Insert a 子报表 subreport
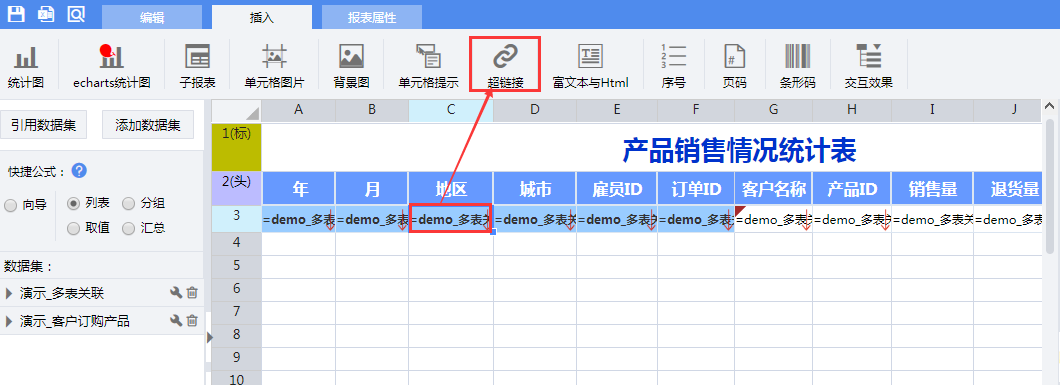 coord(197,66)
